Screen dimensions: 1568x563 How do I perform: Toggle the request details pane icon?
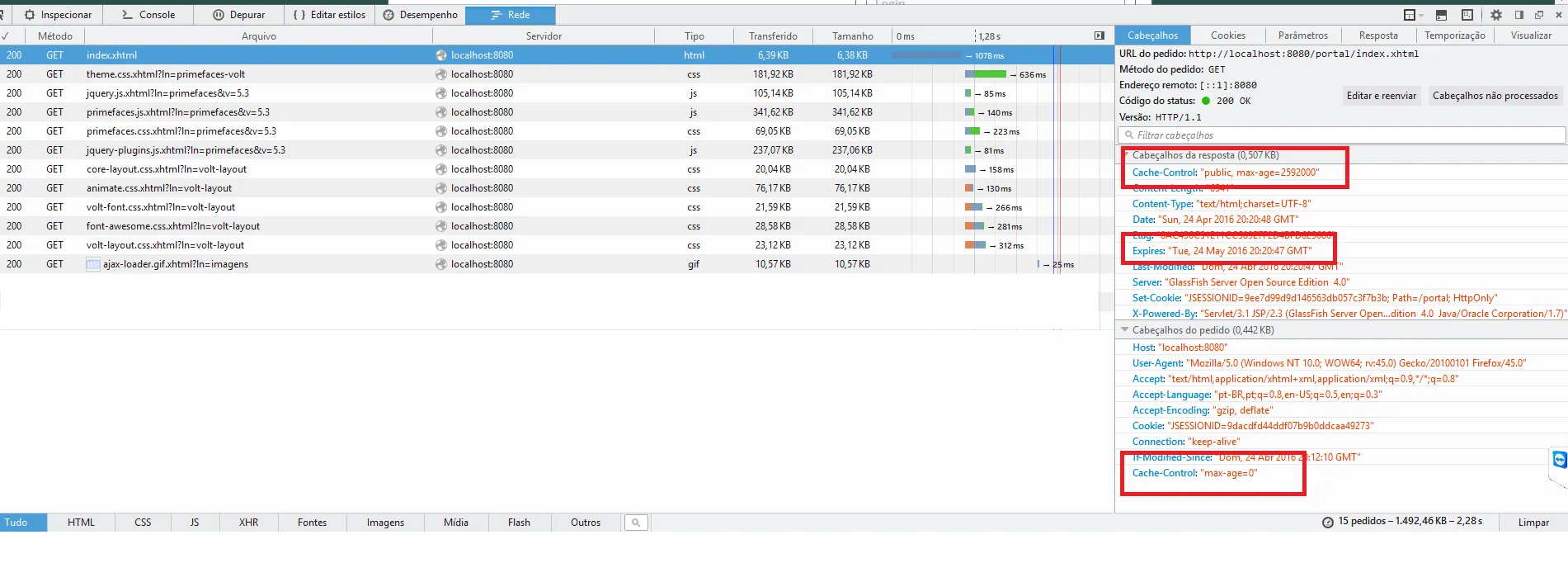(x=1099, y=35)
